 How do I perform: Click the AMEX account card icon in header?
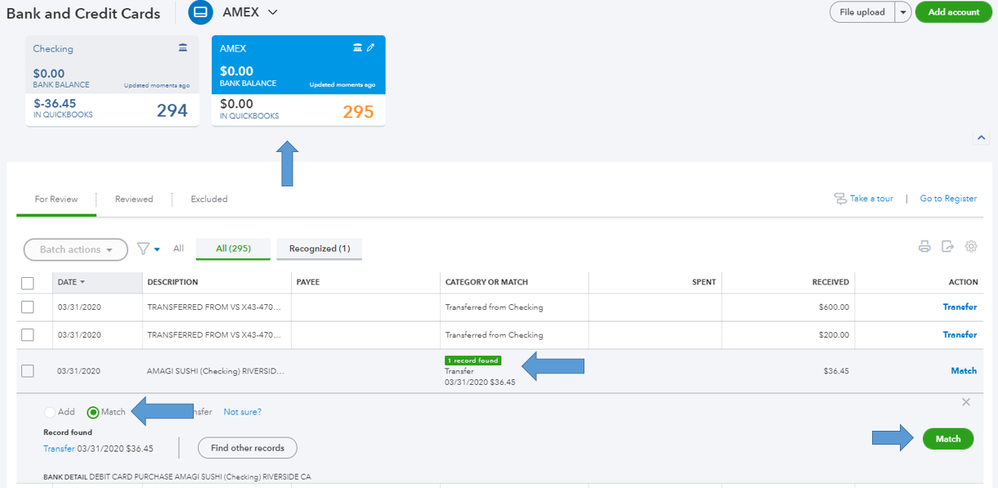click(x=200, y=13)
